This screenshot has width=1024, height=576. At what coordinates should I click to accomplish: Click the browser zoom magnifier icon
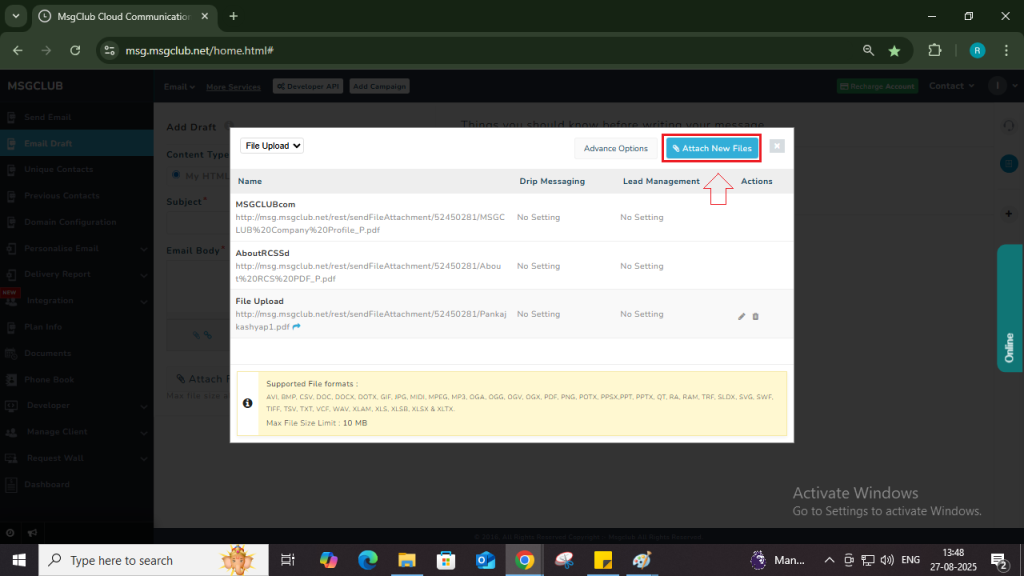(x=868, y=50)
